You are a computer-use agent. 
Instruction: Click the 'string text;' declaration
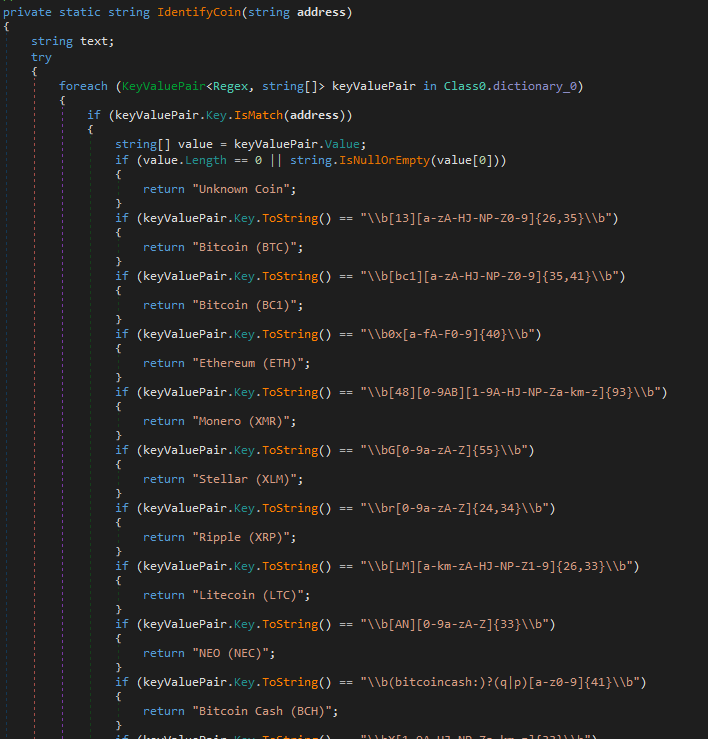[73, 41]
